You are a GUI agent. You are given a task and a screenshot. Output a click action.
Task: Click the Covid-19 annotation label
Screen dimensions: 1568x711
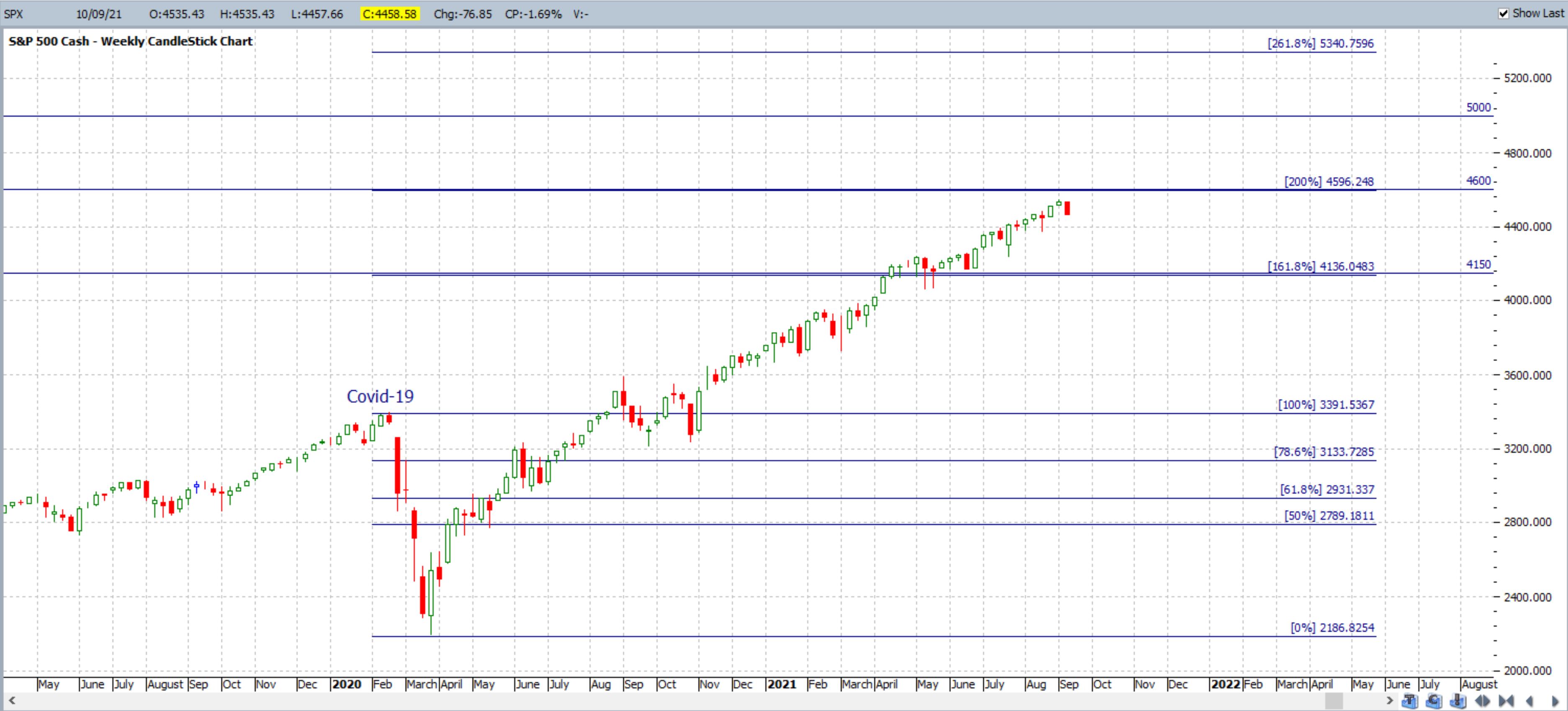(x=380, y=396)
